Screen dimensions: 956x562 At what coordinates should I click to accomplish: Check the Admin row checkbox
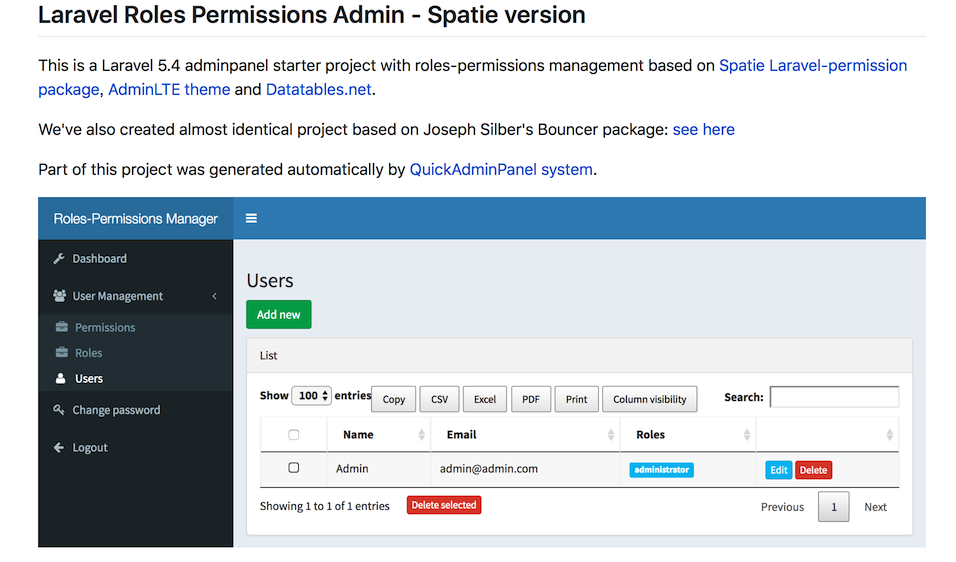click(294, 468)
